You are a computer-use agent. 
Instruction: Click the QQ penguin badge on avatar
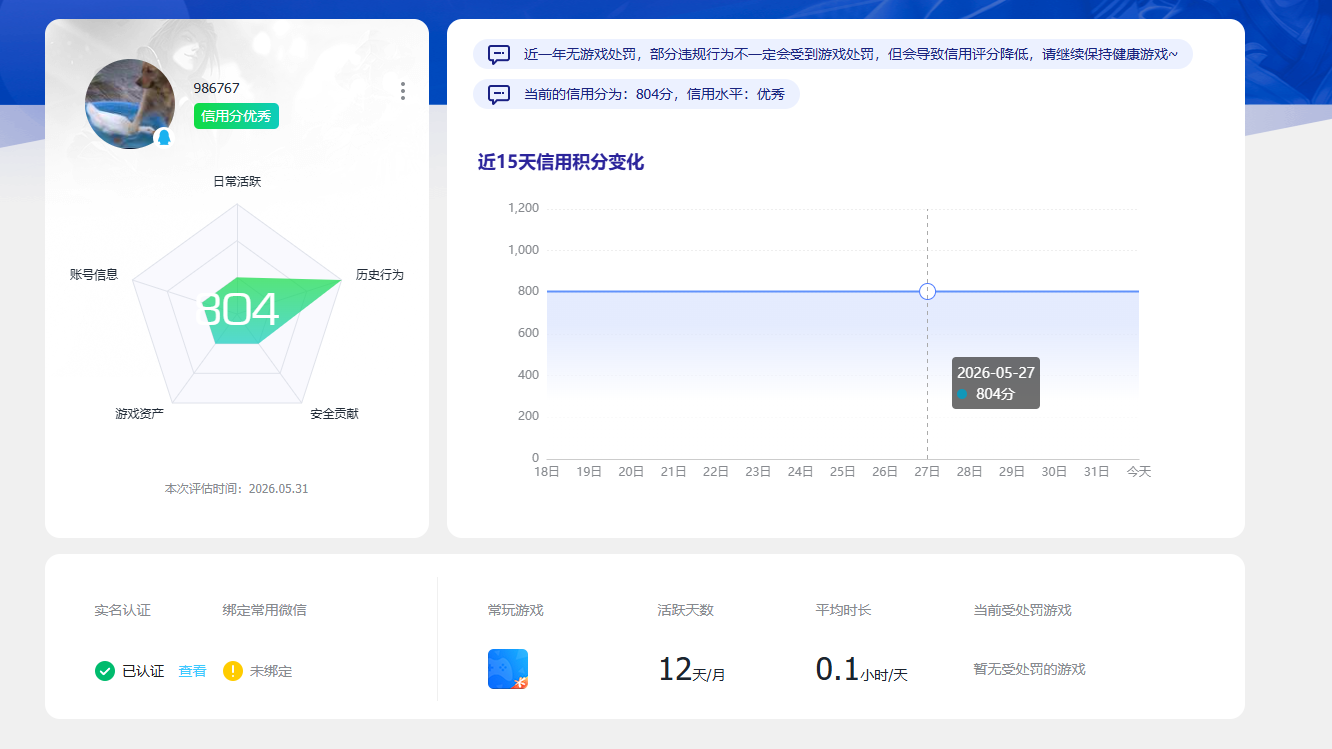[x=163, y=138]
